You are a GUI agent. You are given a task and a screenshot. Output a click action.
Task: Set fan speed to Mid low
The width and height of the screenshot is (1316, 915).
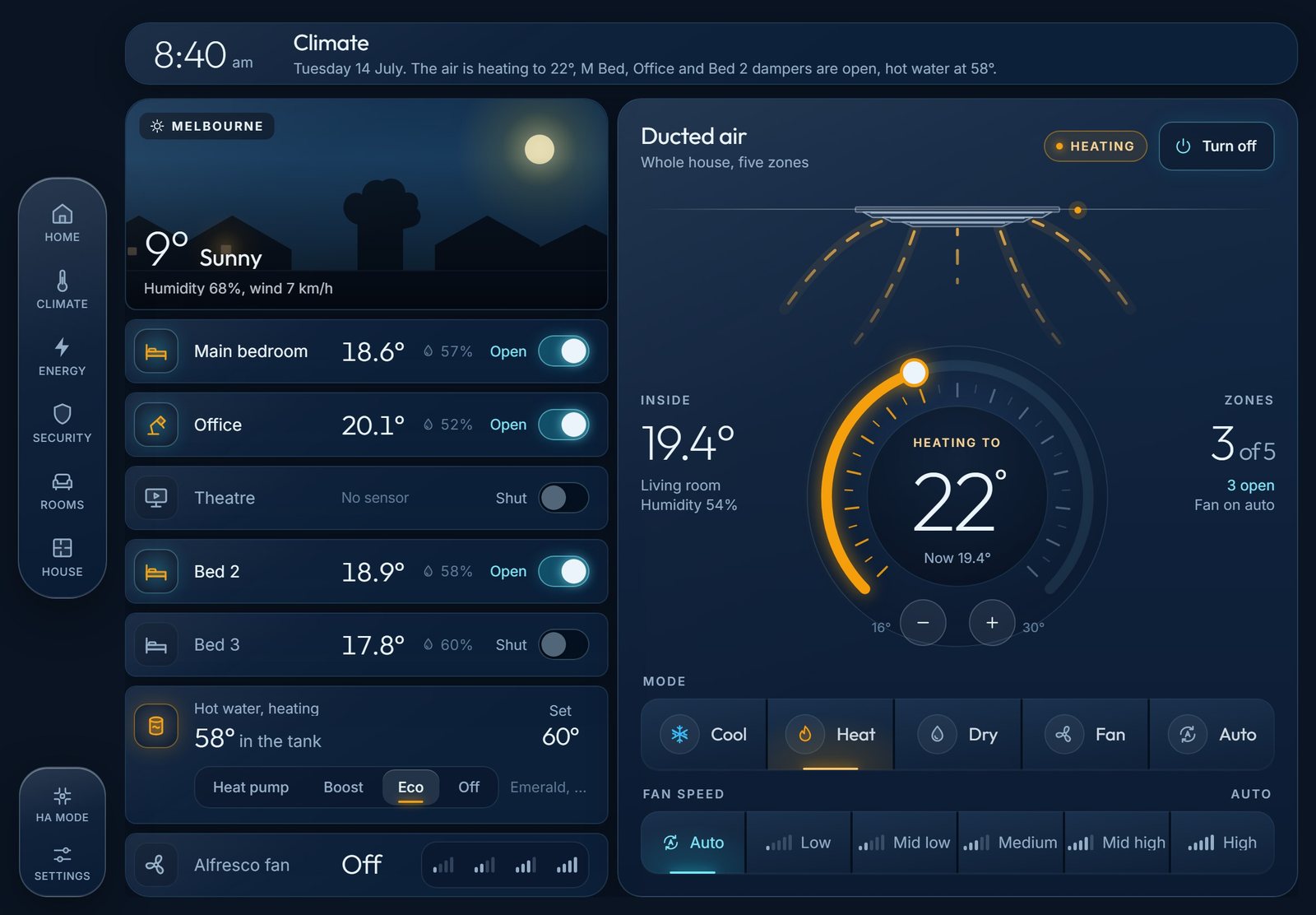tap(905, 843)
